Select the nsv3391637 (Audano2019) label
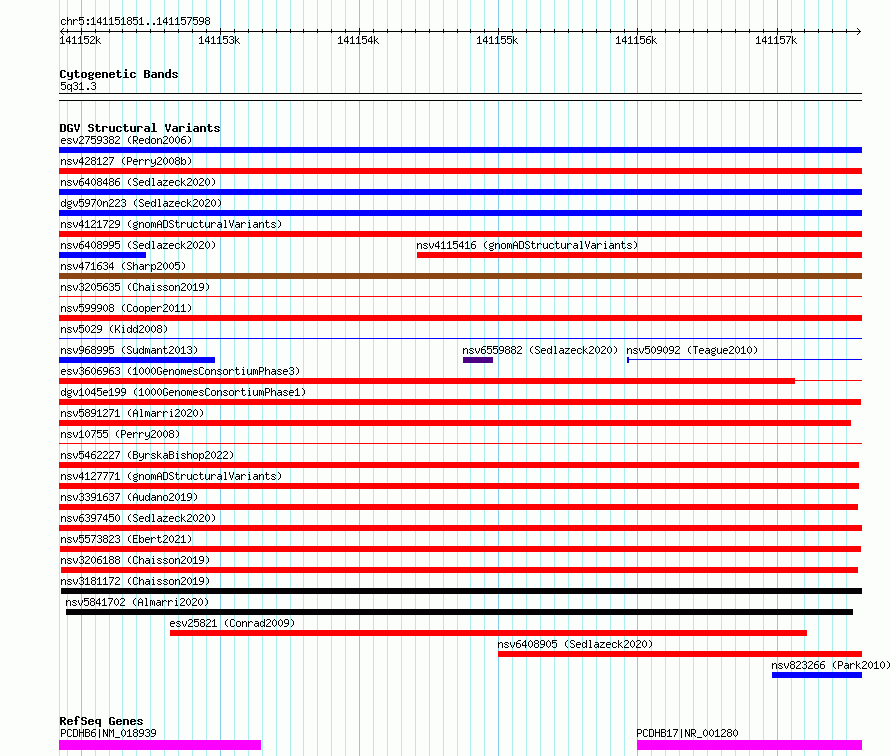 coord(129,497)
